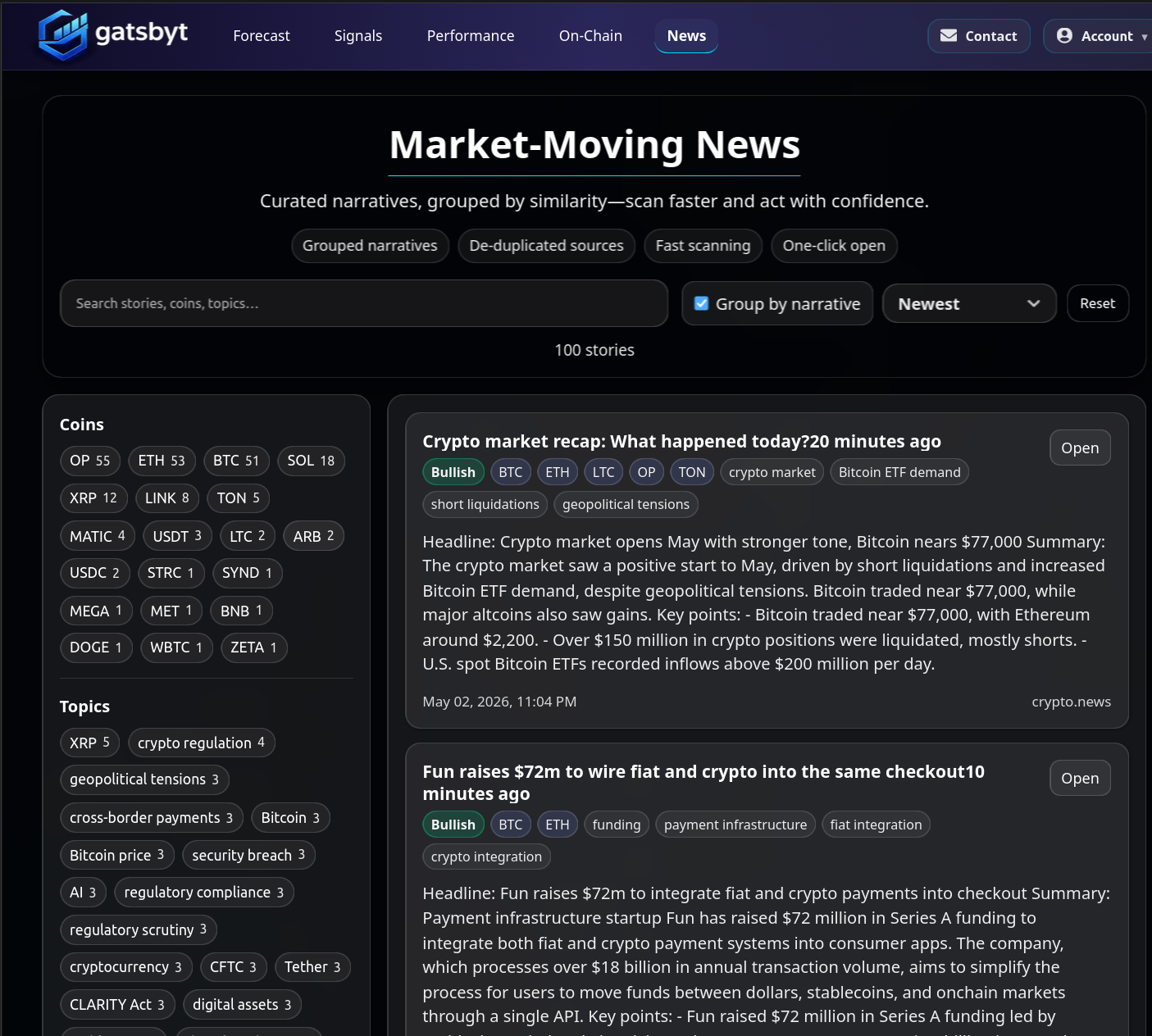The width and height of the screenshot is (1152, 1036).
Task: Filter by crypto regulation topic
Action: pos(202,743)
